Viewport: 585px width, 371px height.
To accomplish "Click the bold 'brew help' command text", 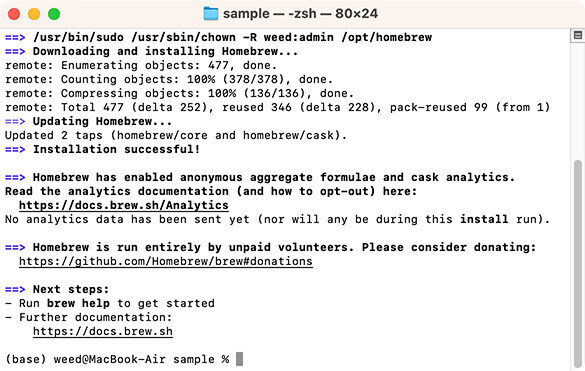I will point(78,303).
